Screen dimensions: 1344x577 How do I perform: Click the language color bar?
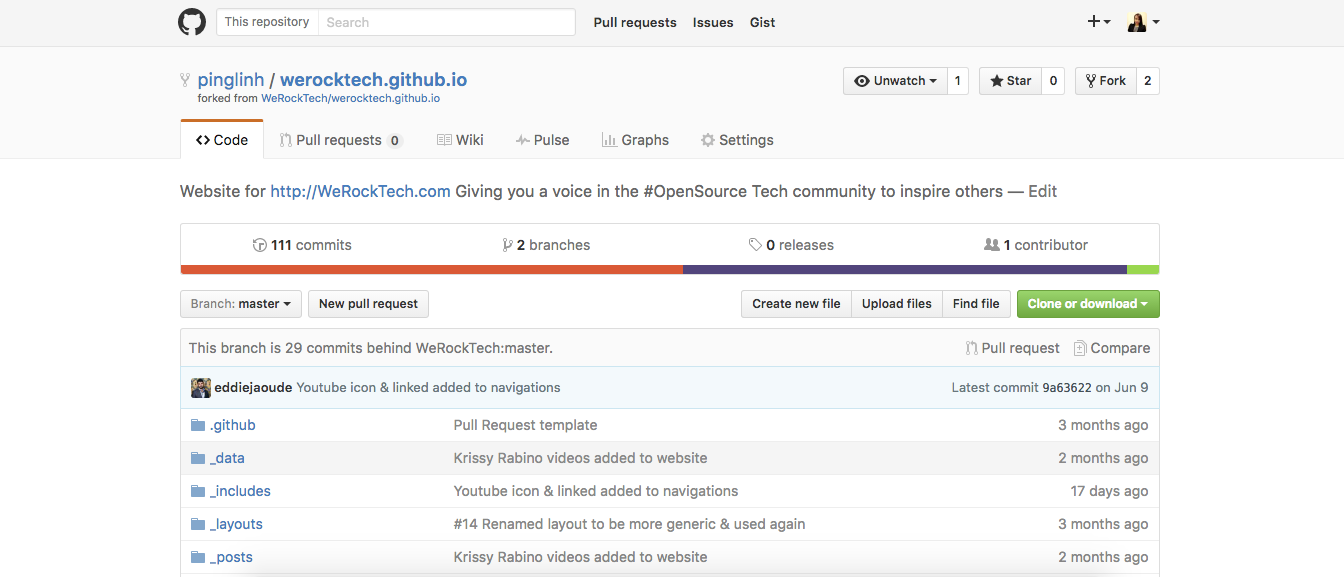(670, 269)
